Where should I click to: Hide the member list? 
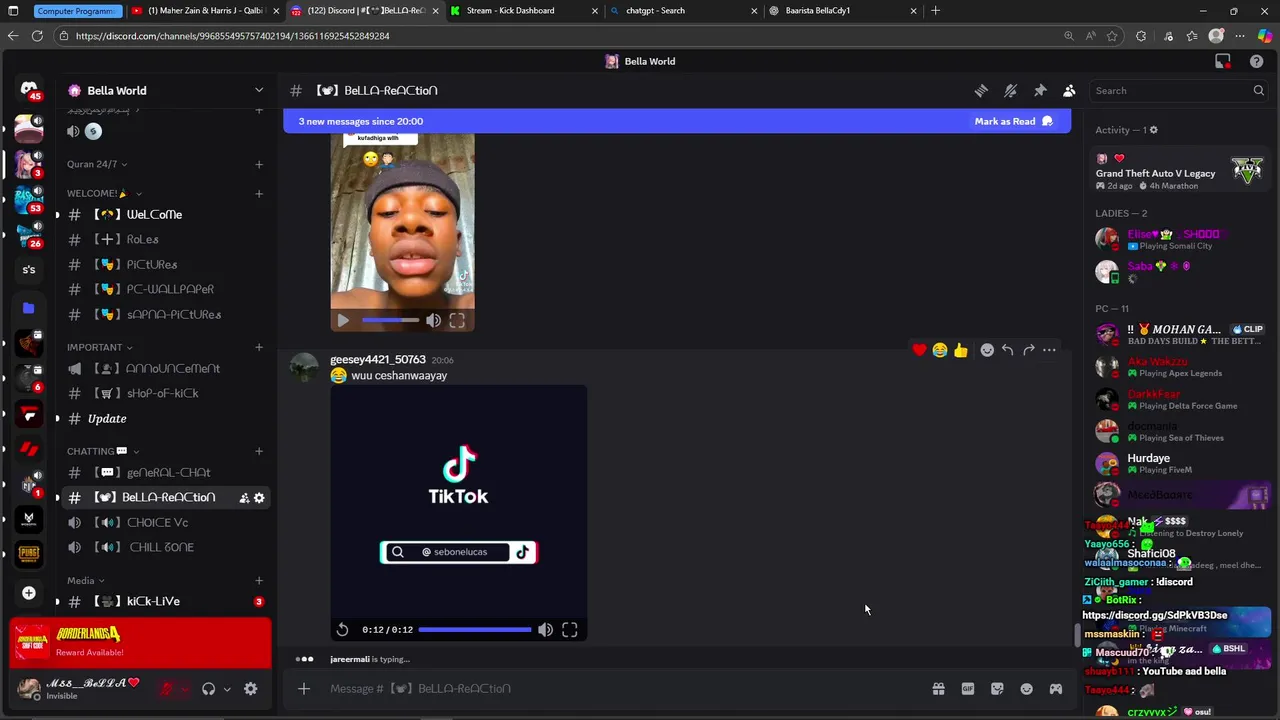(x=1069, y=91)
